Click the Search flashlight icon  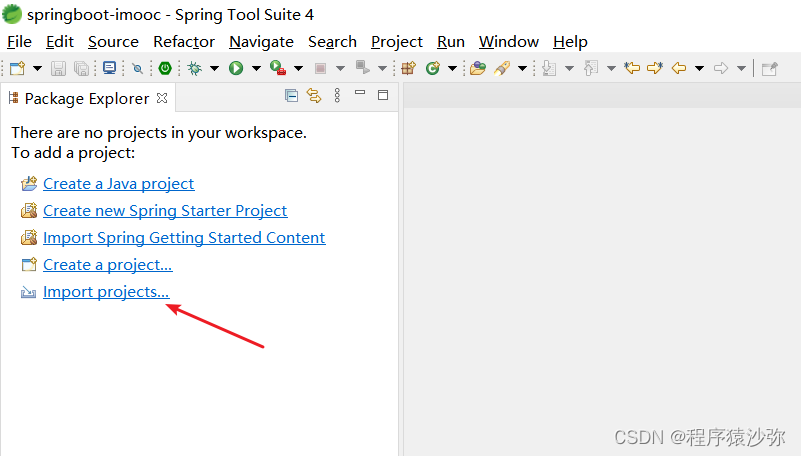pyautogui.click(x=502, y=68)
